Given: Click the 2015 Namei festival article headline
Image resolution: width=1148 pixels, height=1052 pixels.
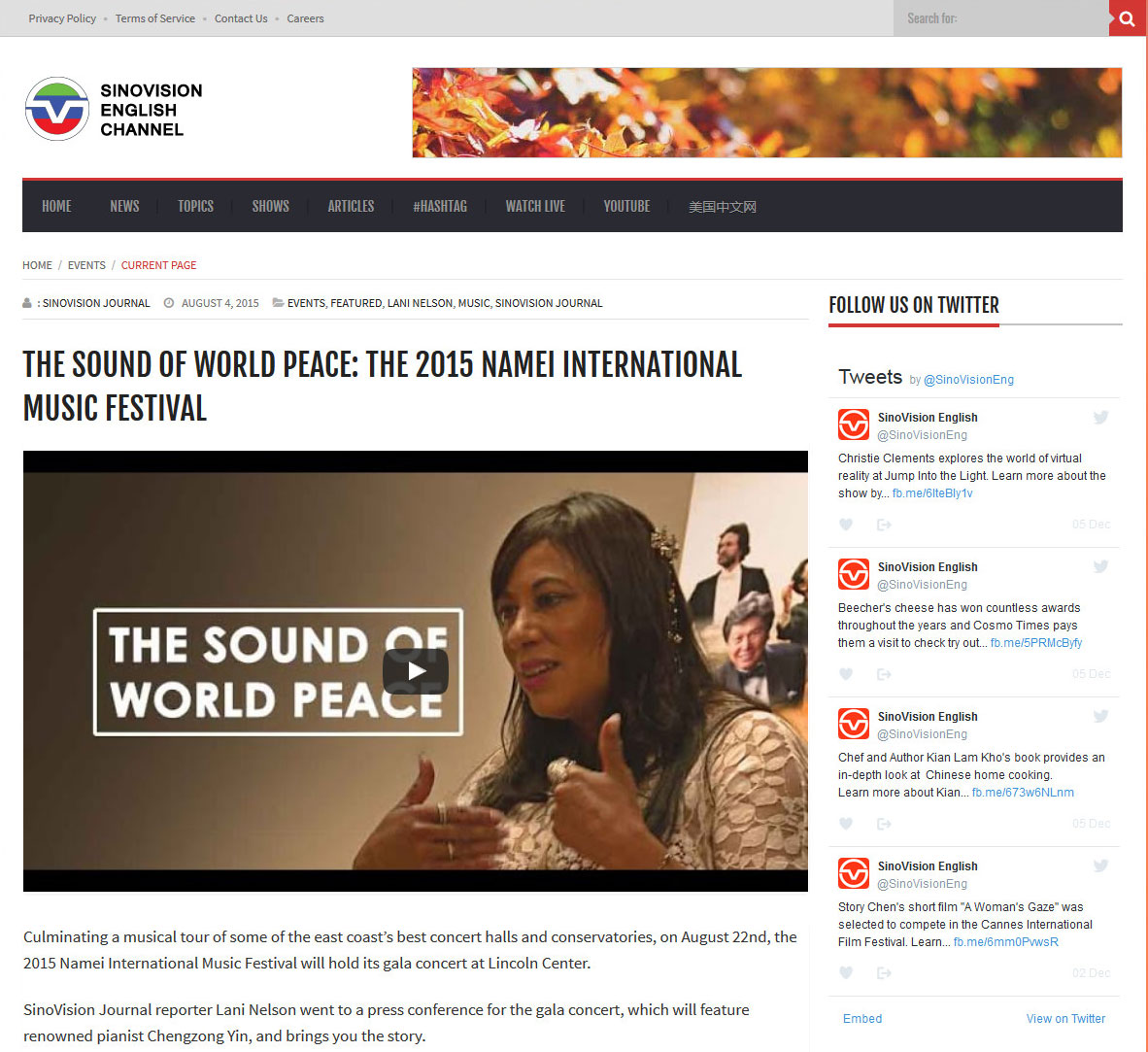Looking at the screenshot, I should click(x=382, y=386).
